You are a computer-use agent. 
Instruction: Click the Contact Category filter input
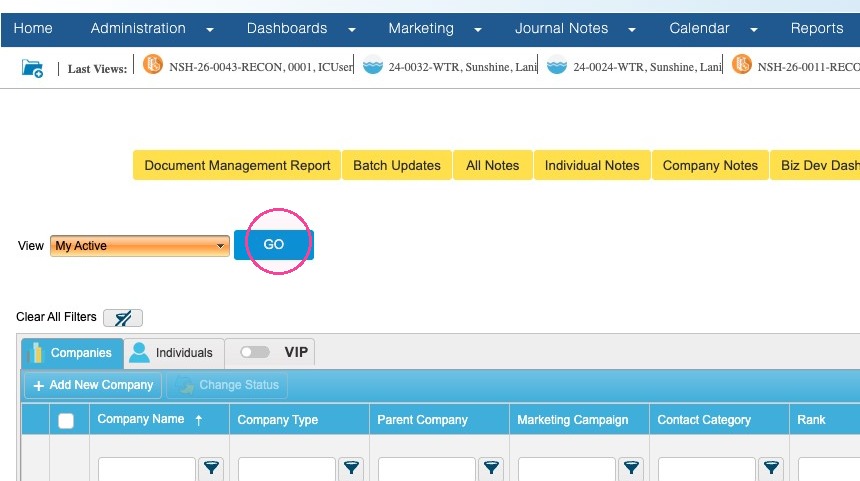point(707,469)
